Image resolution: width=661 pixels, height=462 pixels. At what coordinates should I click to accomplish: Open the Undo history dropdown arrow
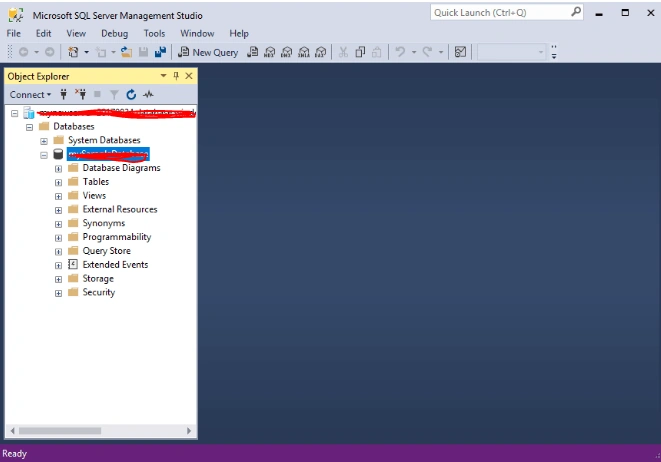(414, 52)
